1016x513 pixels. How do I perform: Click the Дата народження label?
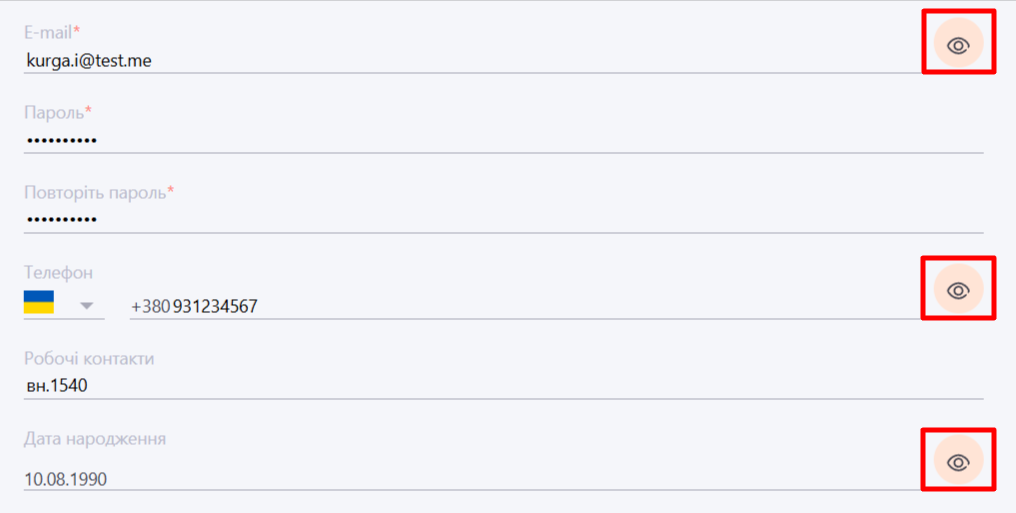(95, 439)
